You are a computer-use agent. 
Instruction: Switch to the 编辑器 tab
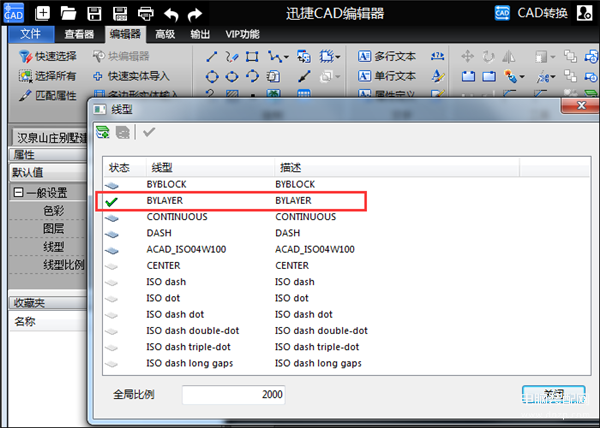point(126,34)
